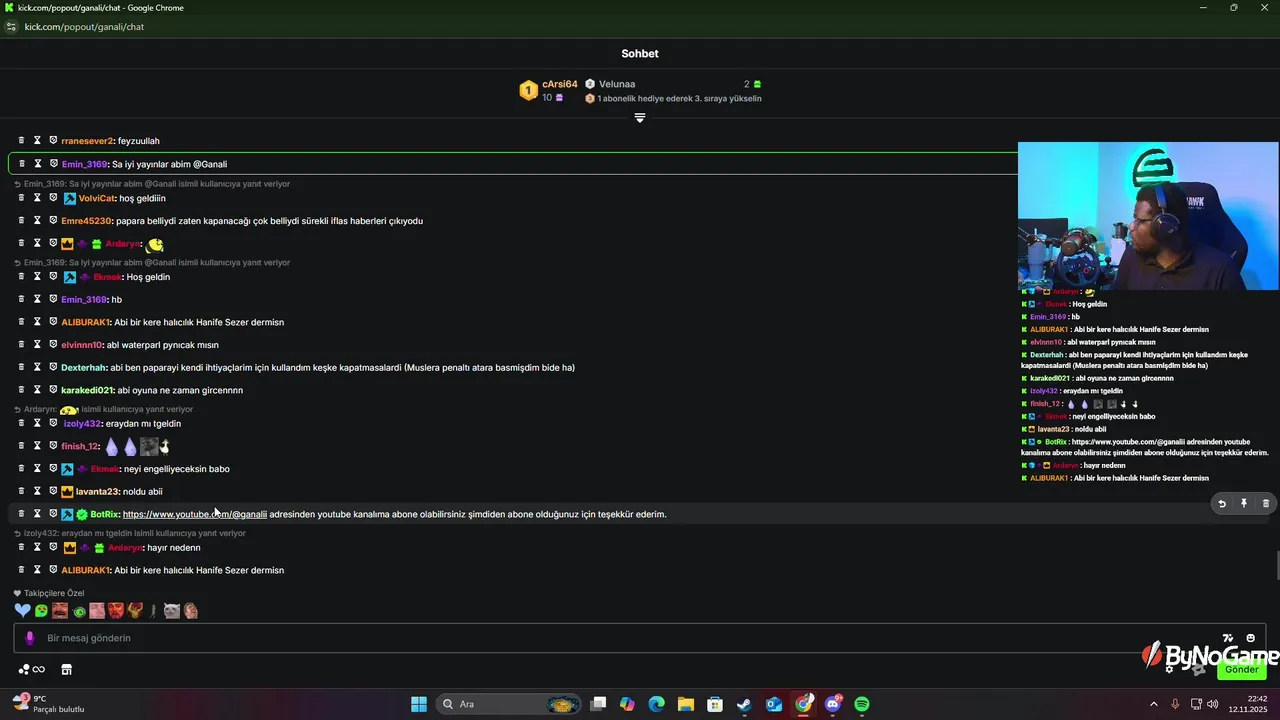Expand the leaderboard with chevron below cArsi64

coord(640,118)
